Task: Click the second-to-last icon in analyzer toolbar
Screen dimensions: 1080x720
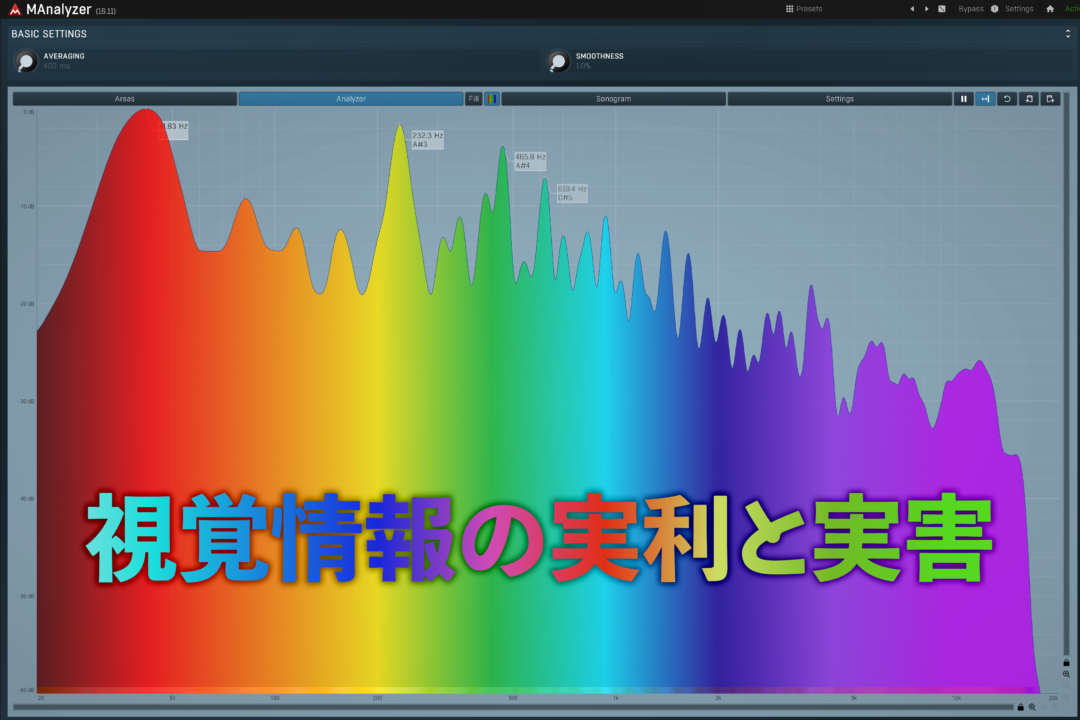Action: click(1028, 99)
